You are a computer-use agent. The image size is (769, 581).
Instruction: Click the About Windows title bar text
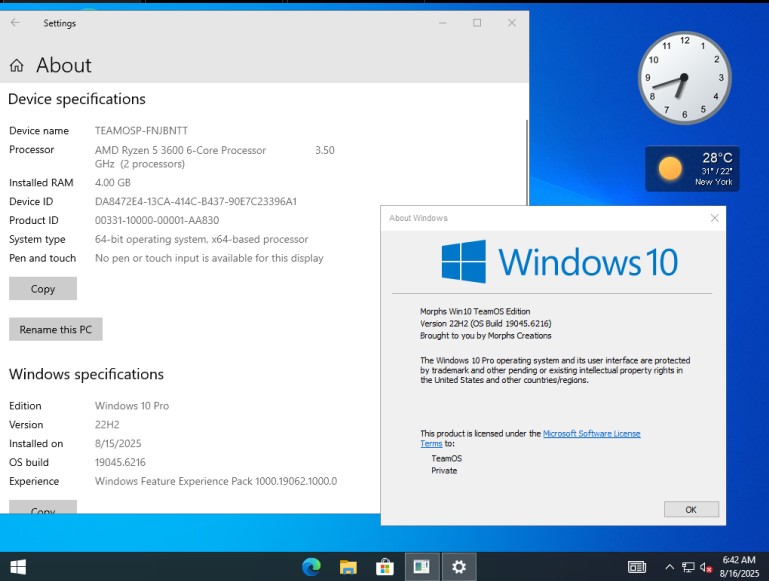(418, 218)
